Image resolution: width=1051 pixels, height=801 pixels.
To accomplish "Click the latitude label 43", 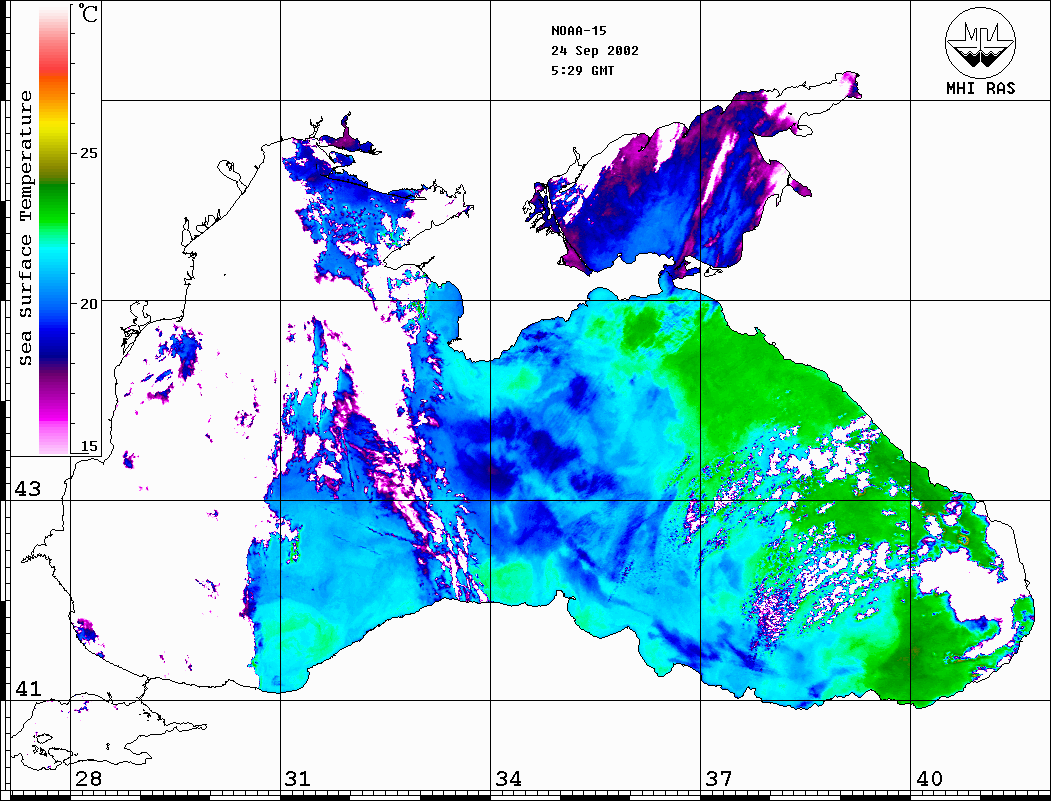I will 28,489.
